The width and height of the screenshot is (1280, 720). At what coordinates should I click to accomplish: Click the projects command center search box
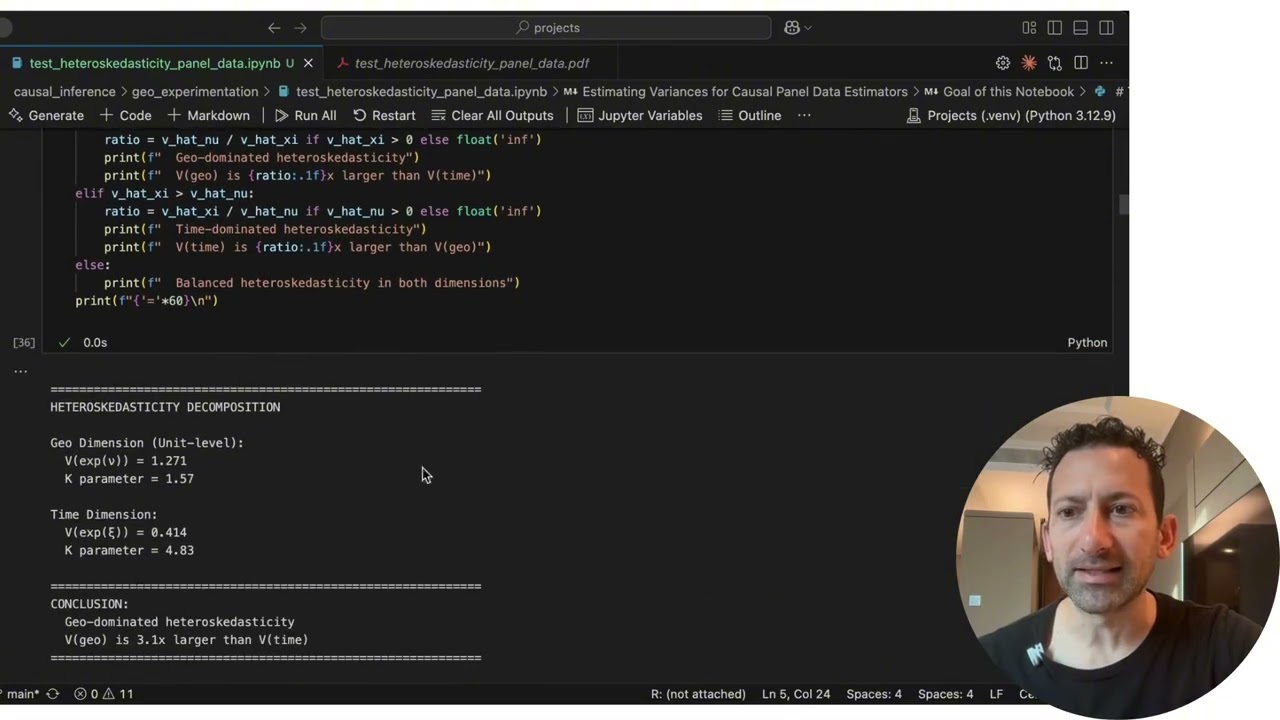click(x=546, y=28)
